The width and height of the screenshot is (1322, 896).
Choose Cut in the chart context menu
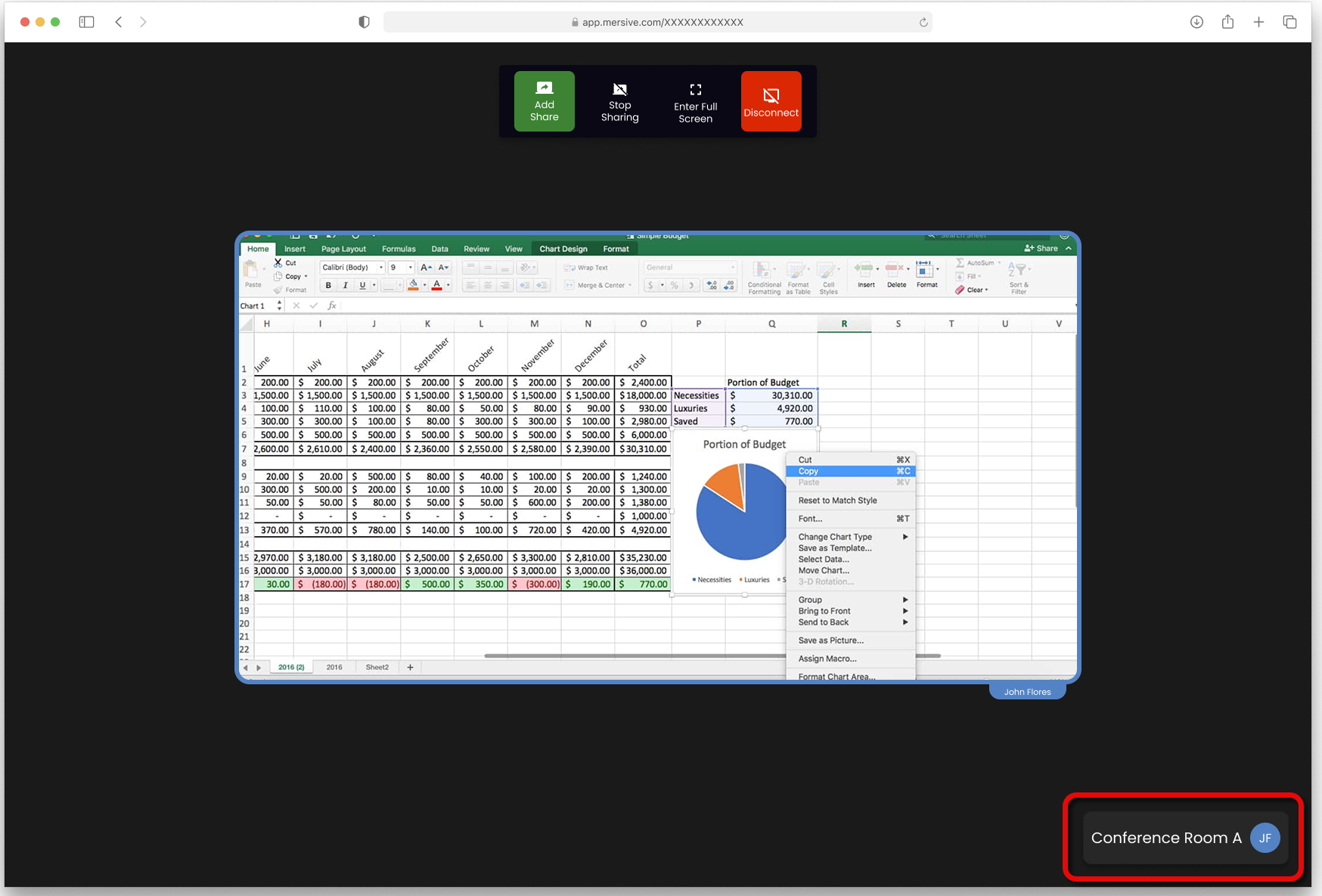851,460
